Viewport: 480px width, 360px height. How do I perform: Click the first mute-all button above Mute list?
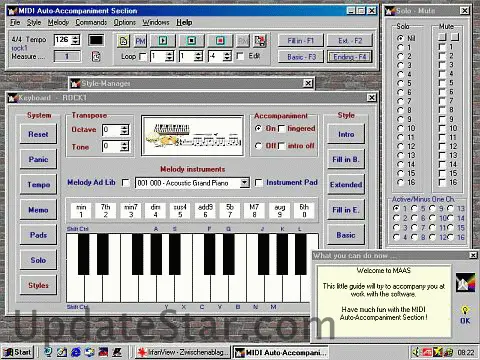point(442,36)
